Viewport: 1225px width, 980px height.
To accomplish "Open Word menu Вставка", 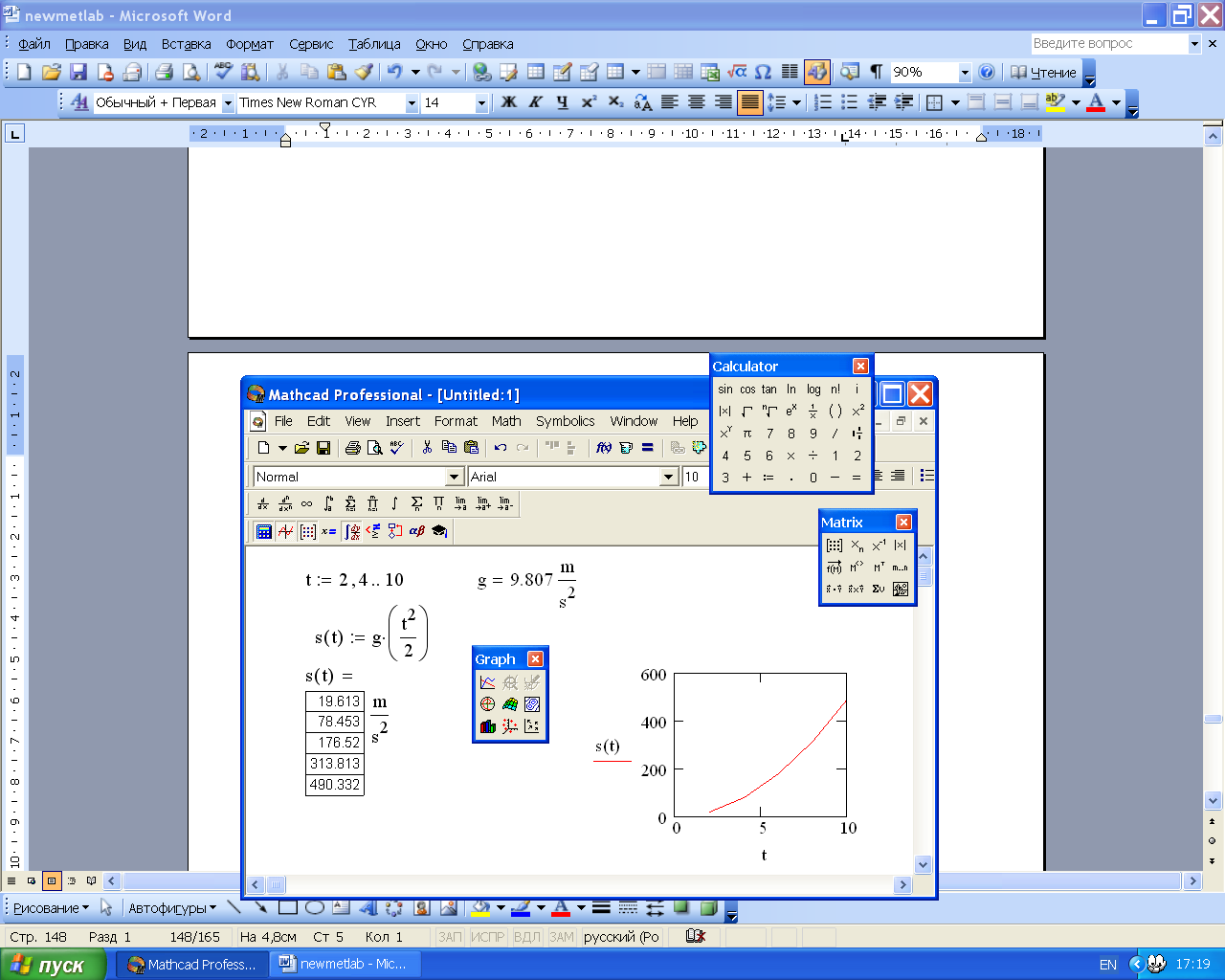I will click(186, 44).
